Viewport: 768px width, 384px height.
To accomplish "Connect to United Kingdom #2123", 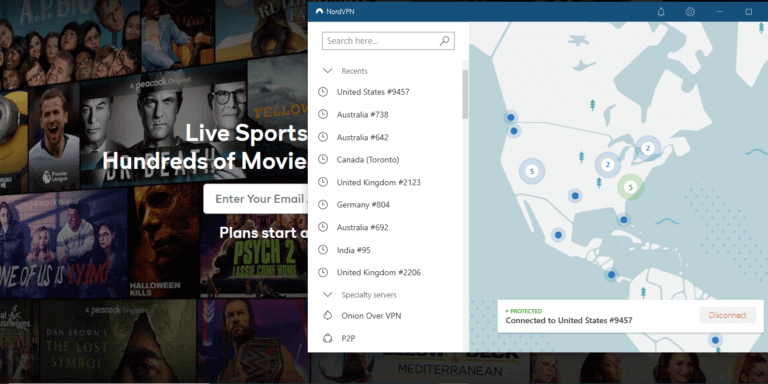I will click(379, 182).
